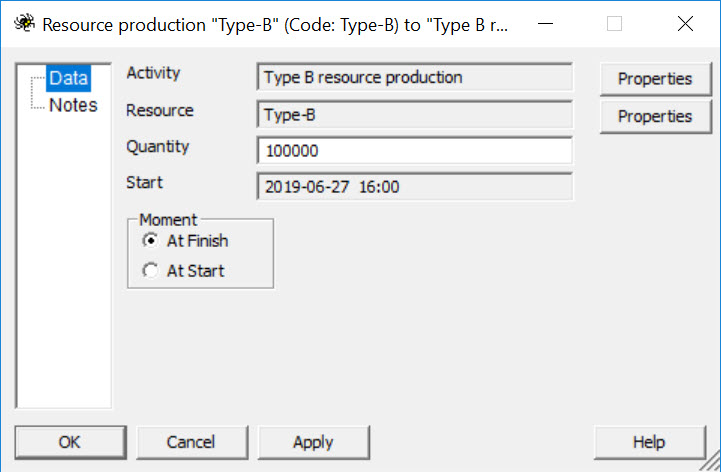This screenshot has height=472, width=721.
Task: Click the maximize button in the title bar
Action: point(614,24)
